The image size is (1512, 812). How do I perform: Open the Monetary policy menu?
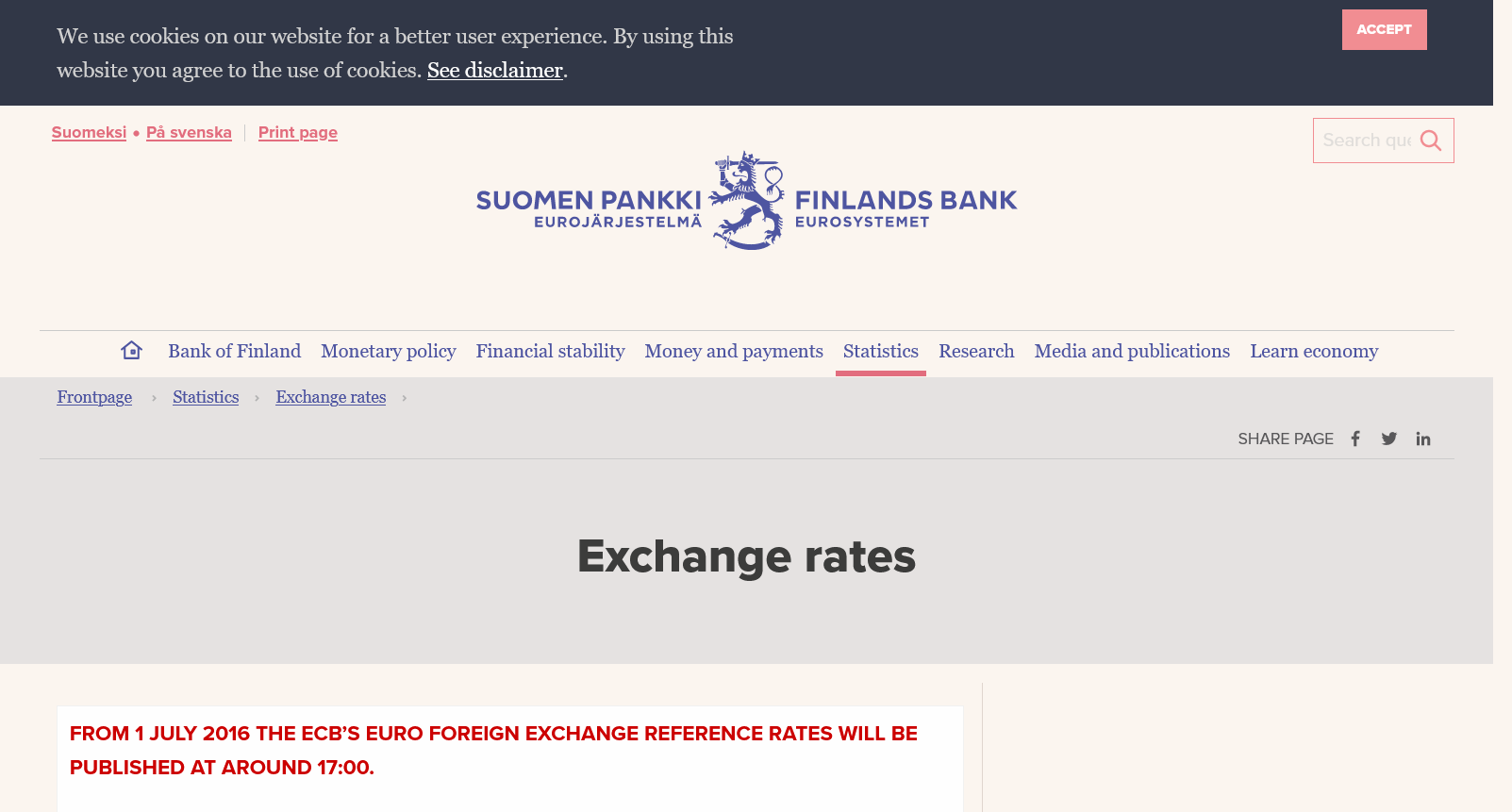pyautogui.click(x=388, y=352)
